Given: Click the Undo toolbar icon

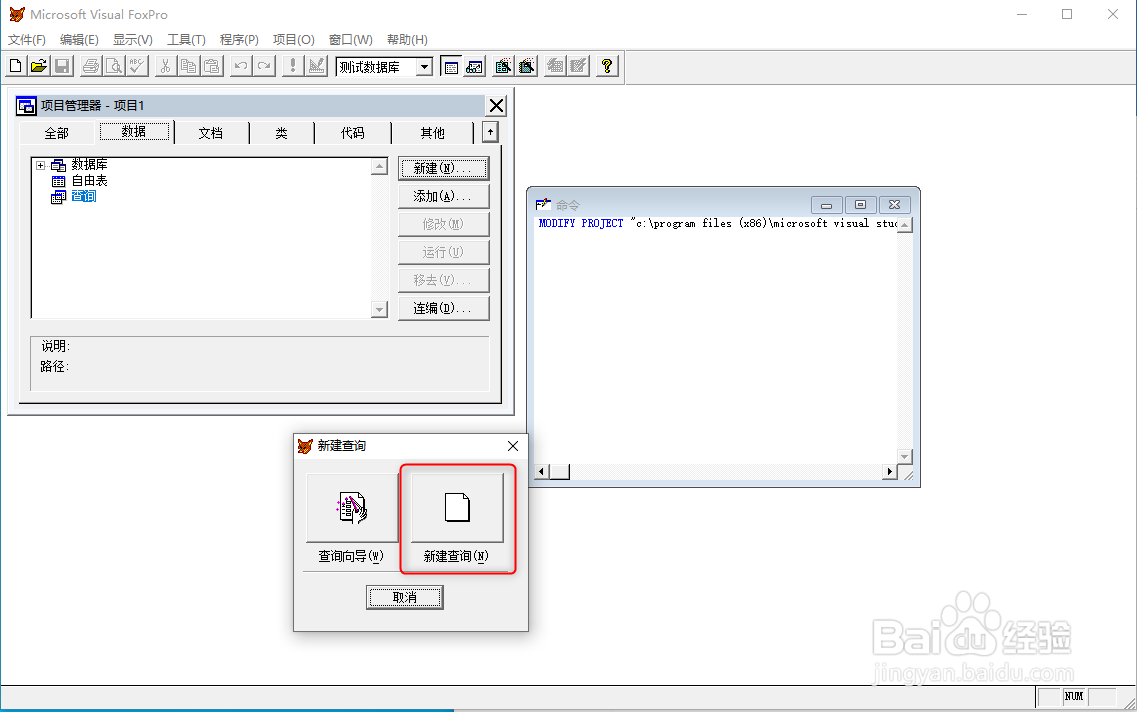Looking at the screenshot, I should coord(241,67).
